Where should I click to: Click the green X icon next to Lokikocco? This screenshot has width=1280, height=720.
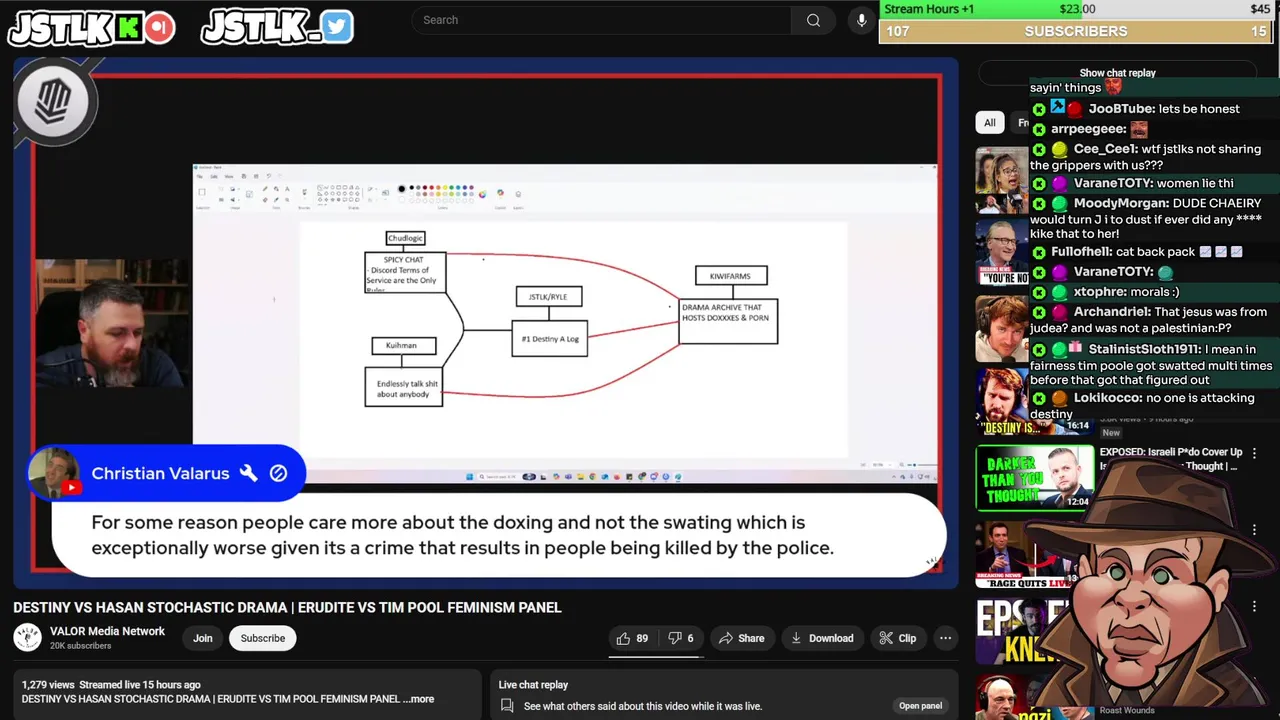(x=1039, y=398)
